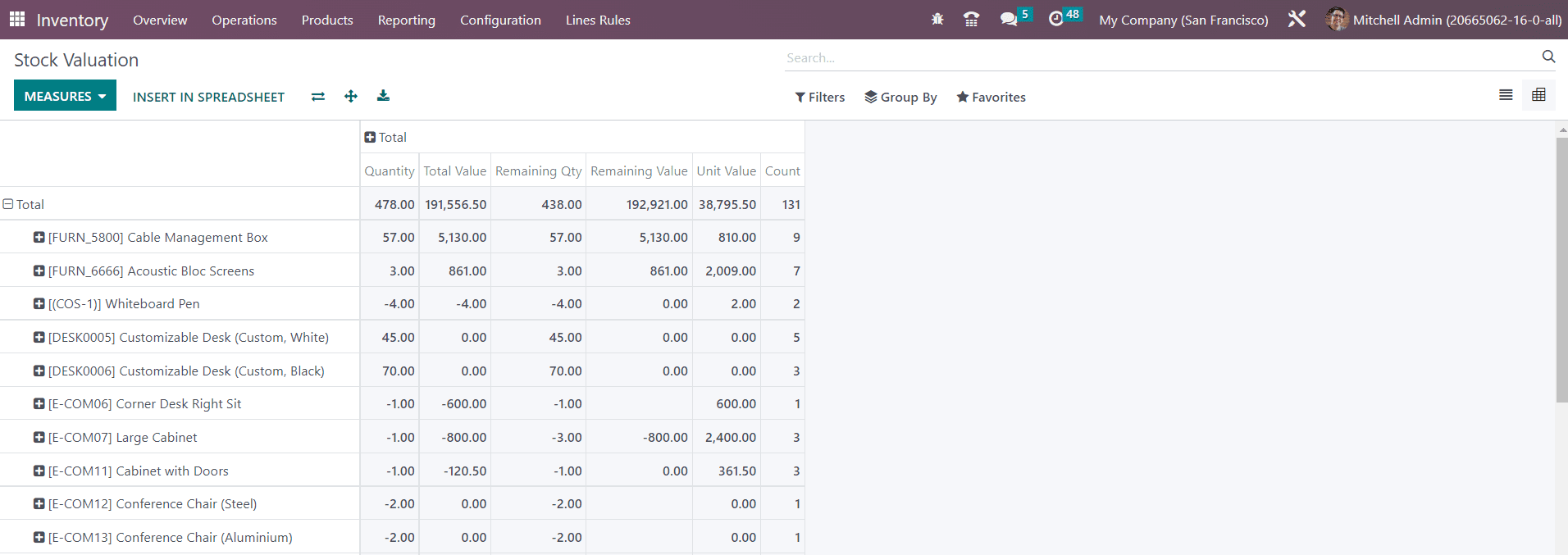Click the expand all arrows icon
The image size is (1568, 555).
tap(351, 97)
